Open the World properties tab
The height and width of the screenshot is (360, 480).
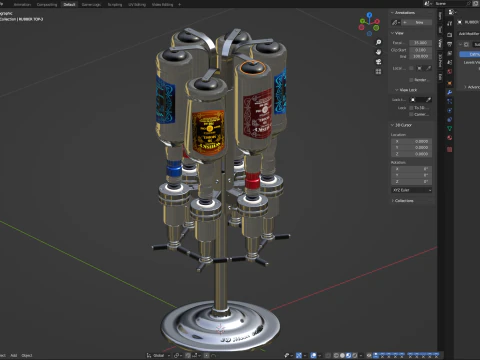tap(450, 71)
